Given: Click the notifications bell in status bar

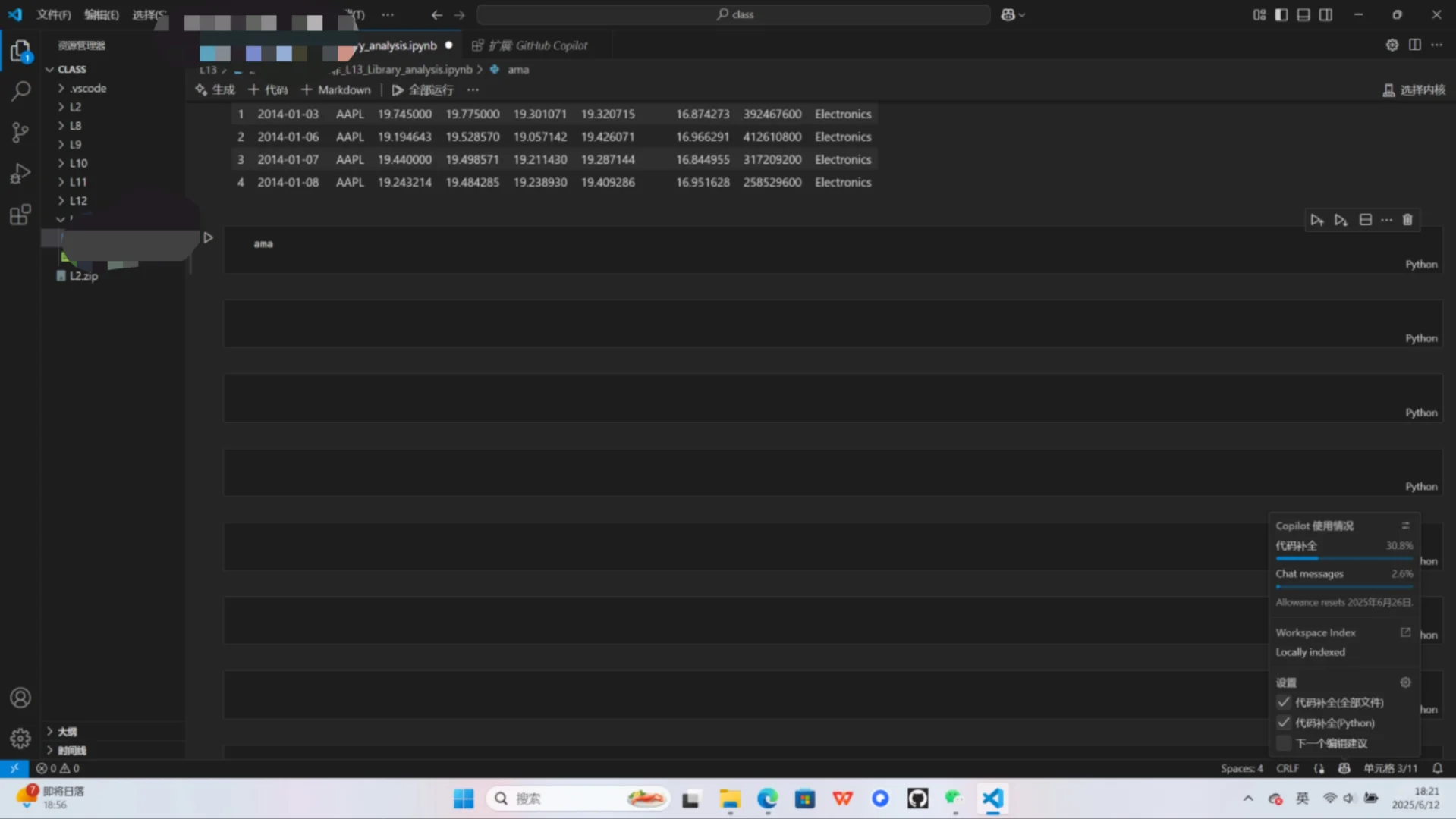Looking at the screenshot, I should (1438, 768).
